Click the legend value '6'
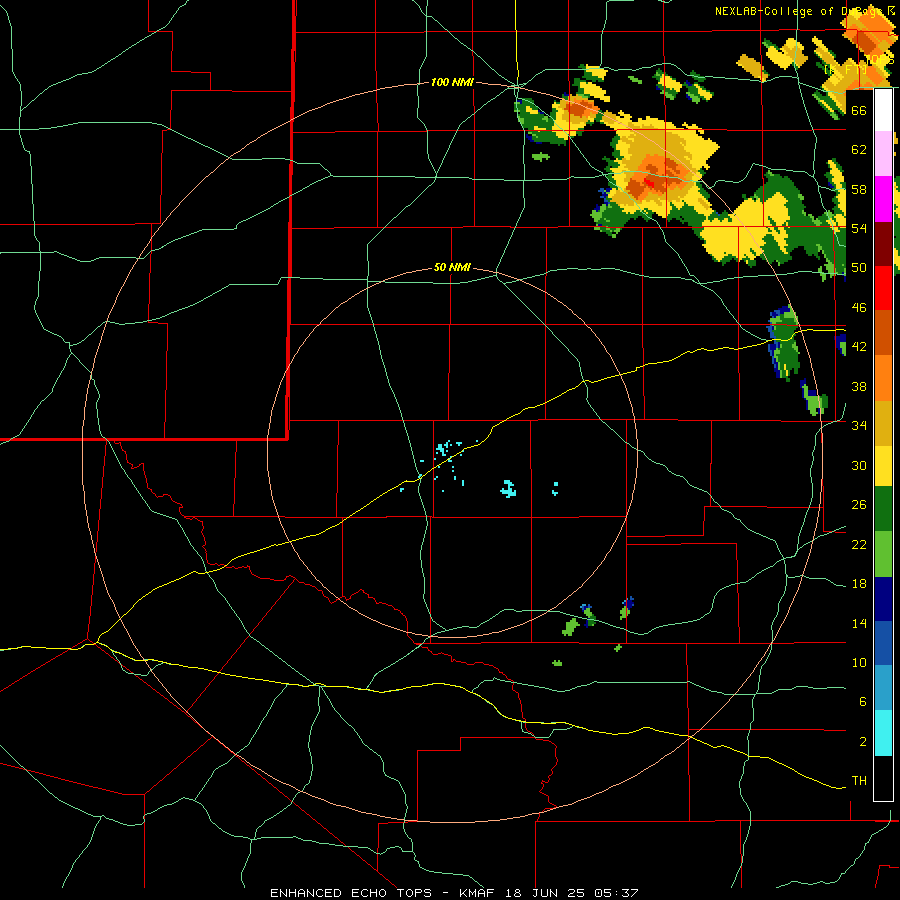Image resolution: width=900 pixels, height=900 pixels. click(862, 702)
